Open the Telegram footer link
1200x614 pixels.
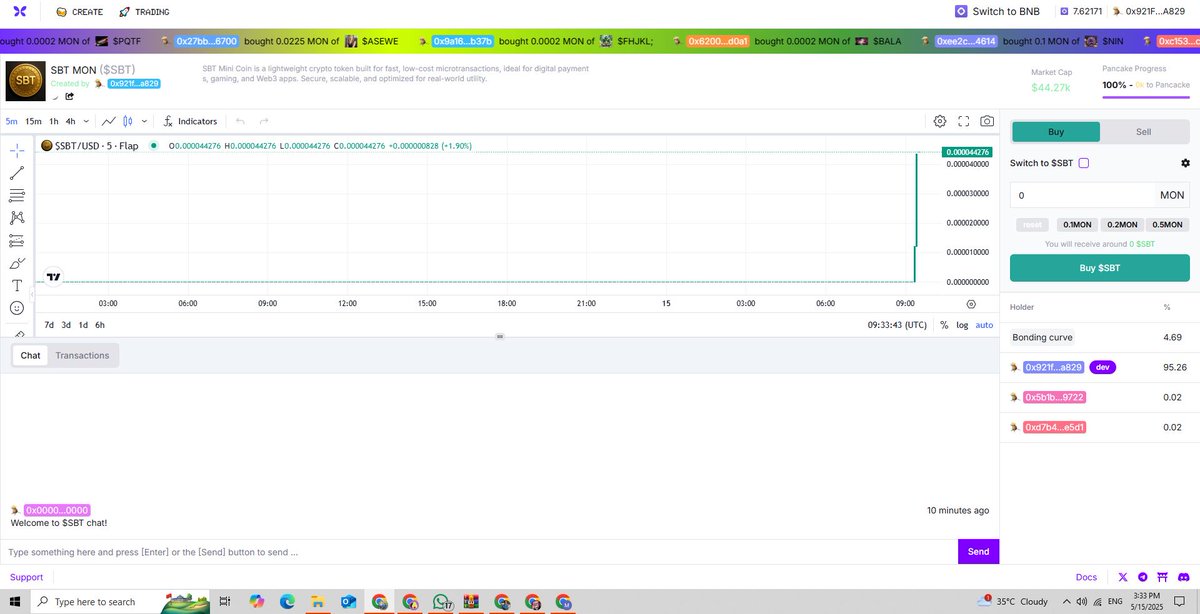(x=1143, y=577)
